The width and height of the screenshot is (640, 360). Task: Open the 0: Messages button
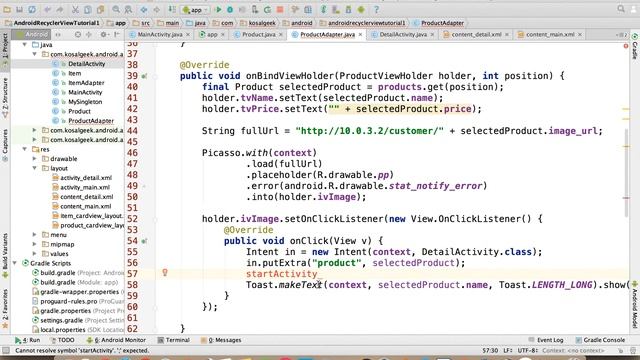[221, 340]
